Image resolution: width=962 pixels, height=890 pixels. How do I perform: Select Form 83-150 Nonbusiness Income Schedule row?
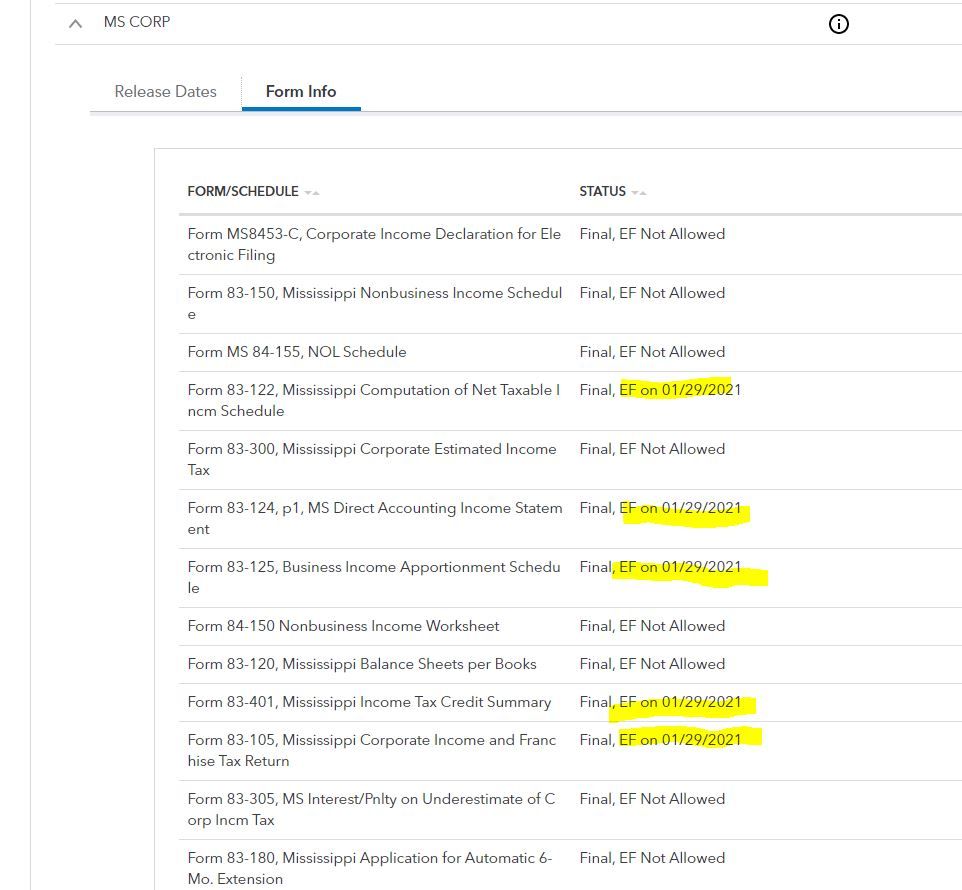pos(374,303)
